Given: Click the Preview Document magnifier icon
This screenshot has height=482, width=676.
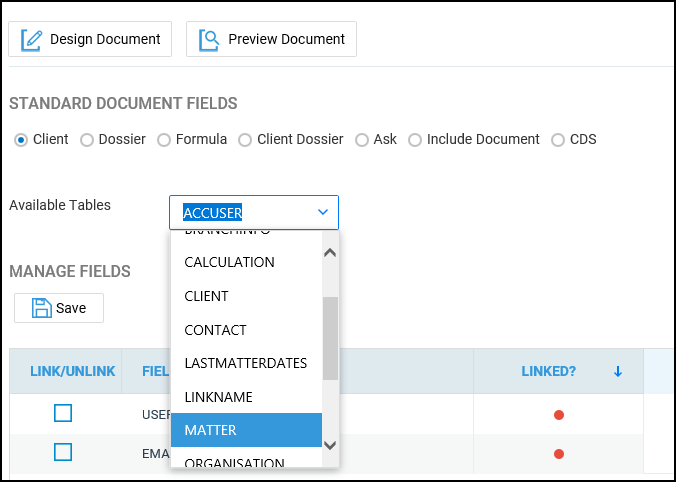Looking at the screenshot, I should click(x=209, y=39).
